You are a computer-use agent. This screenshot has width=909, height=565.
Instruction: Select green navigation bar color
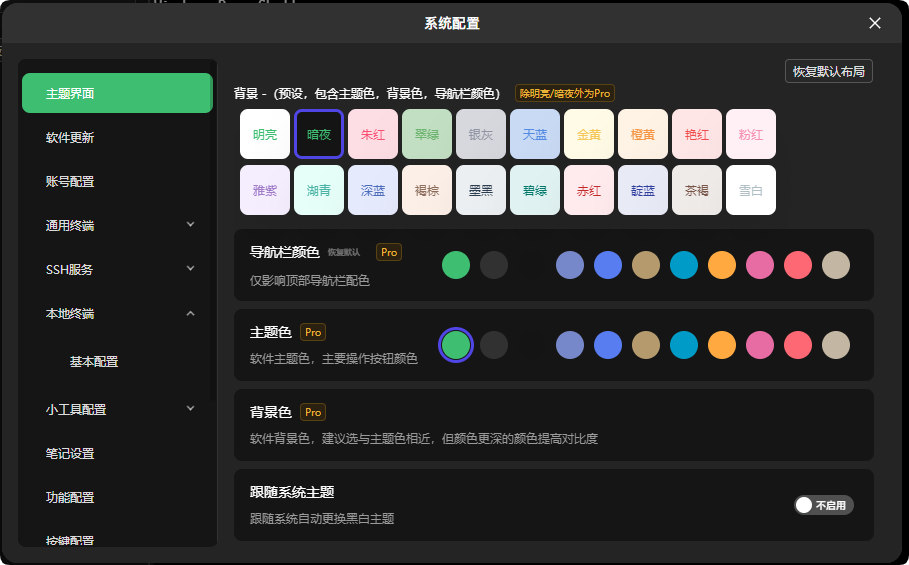point(456,265)
